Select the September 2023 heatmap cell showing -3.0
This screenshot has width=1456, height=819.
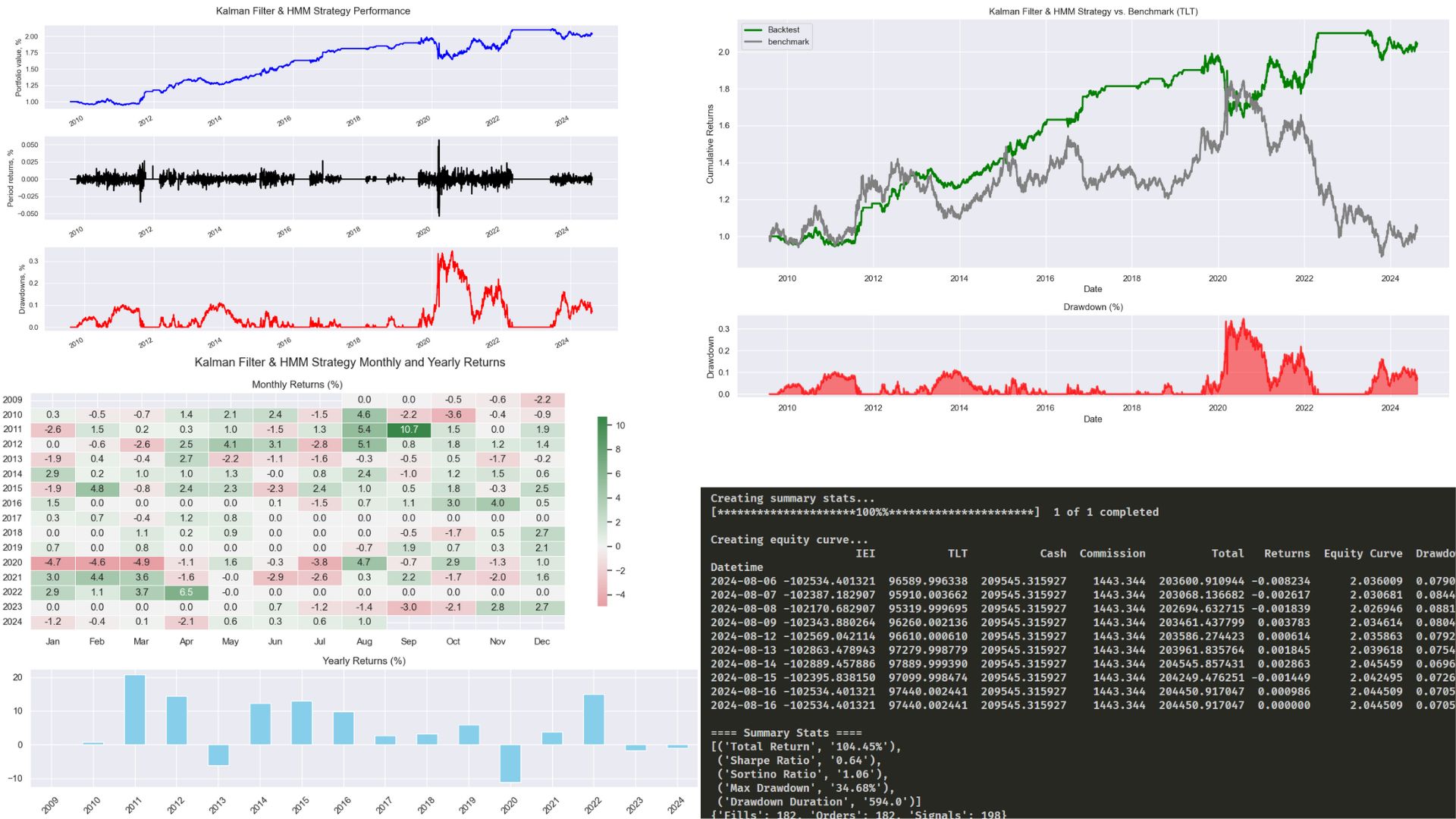[x=409, y=607]
